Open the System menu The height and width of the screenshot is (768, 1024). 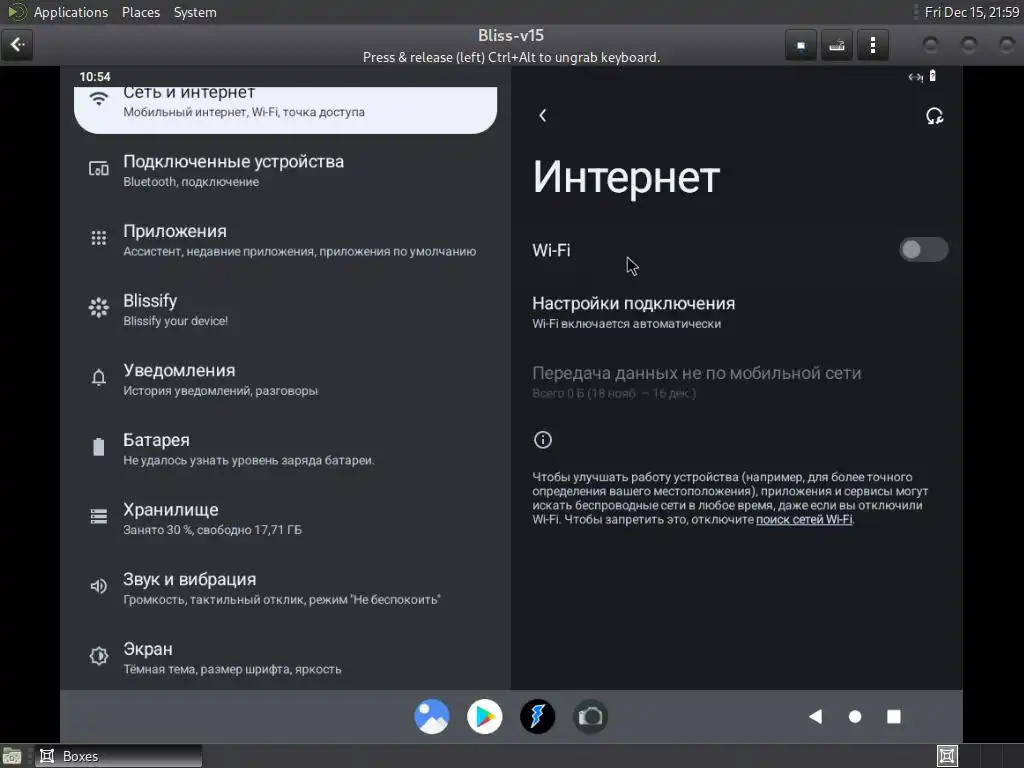[195, 12]
